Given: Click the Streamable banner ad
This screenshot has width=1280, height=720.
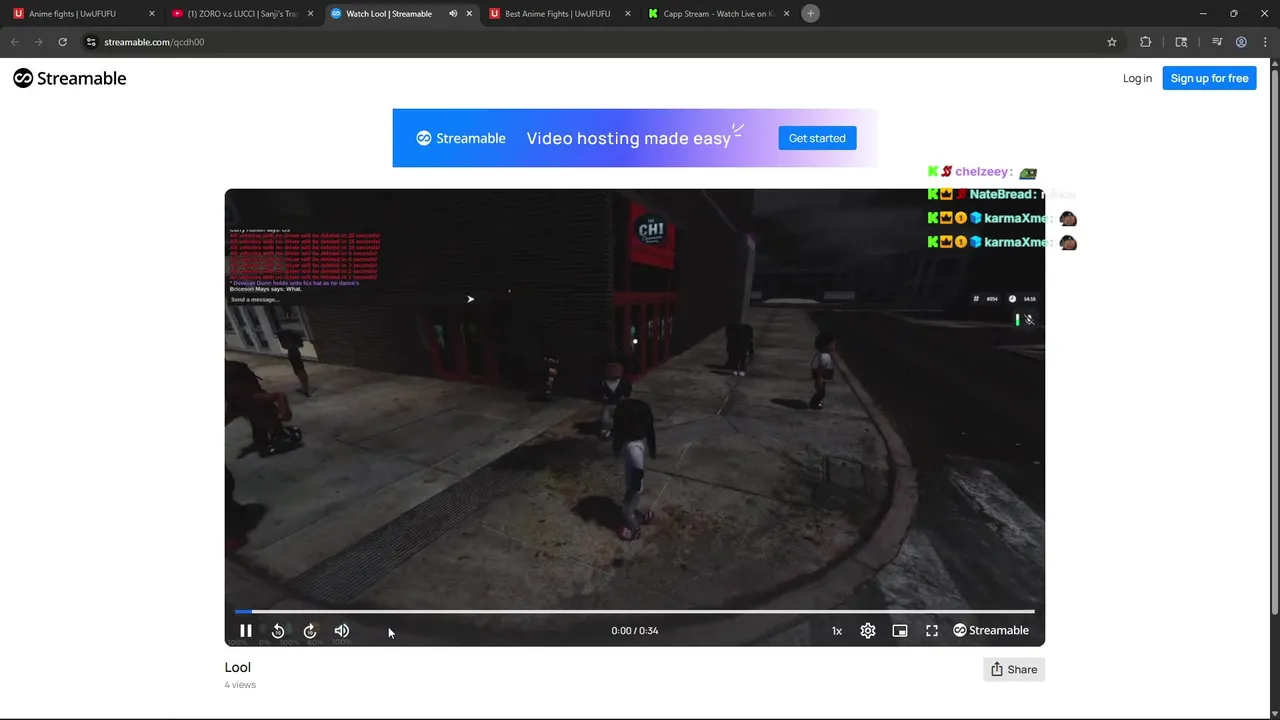Looking at the screenshot, I should pos(635,138).
